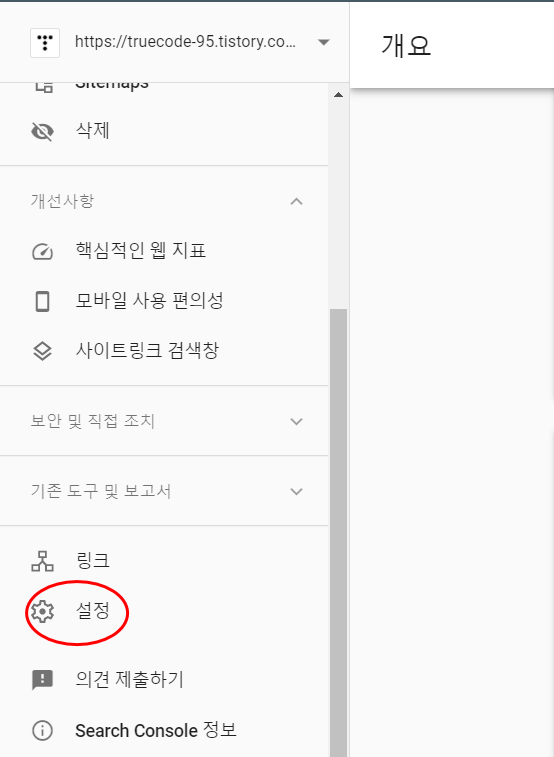This screenshot has width=554, height=757.
Task: Click the truecode-95.tistory URL property text
Action: click(x=185, y=42)
